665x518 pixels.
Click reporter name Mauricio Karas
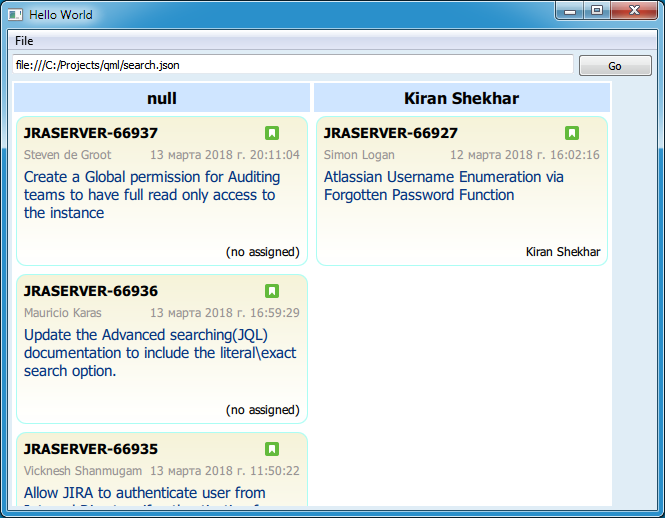tap(62, 313)
